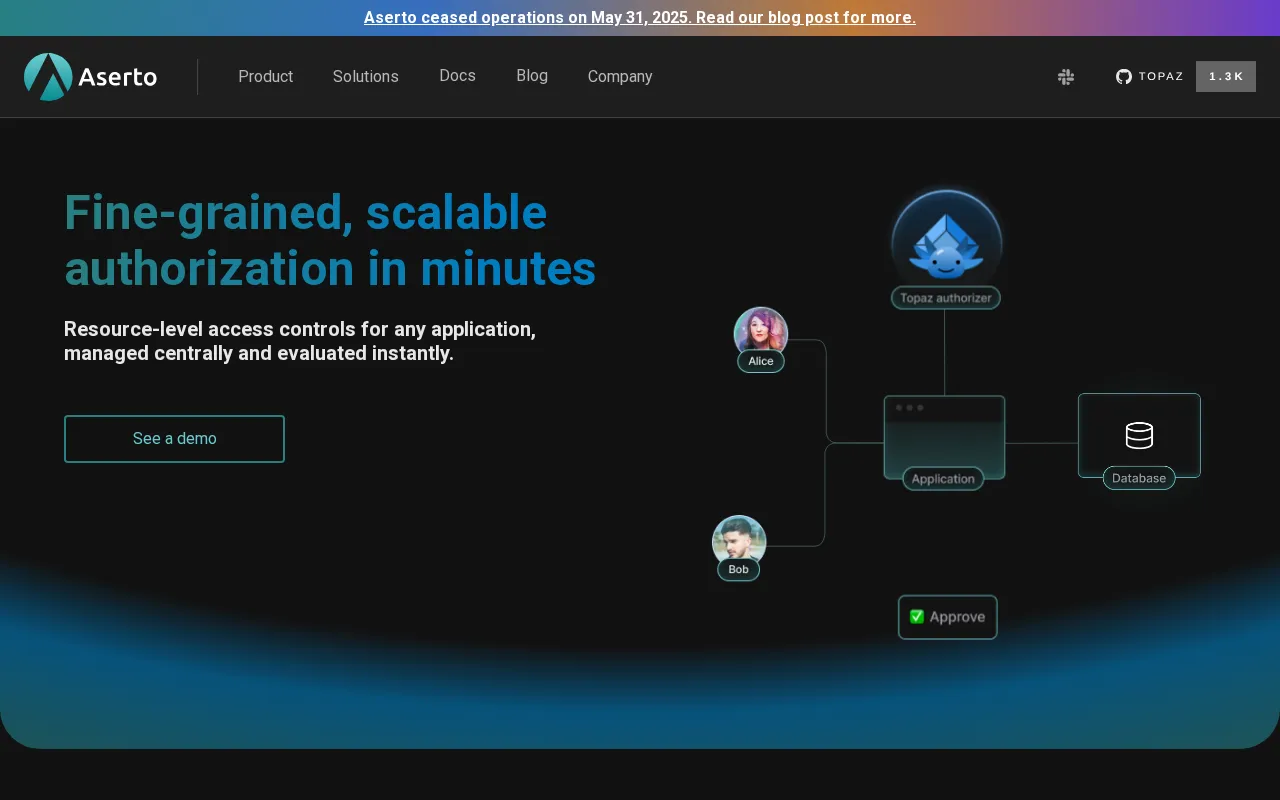Click the Aserto logo
The height and width of the screenshot is (800, 1280).
coord(91,77)
